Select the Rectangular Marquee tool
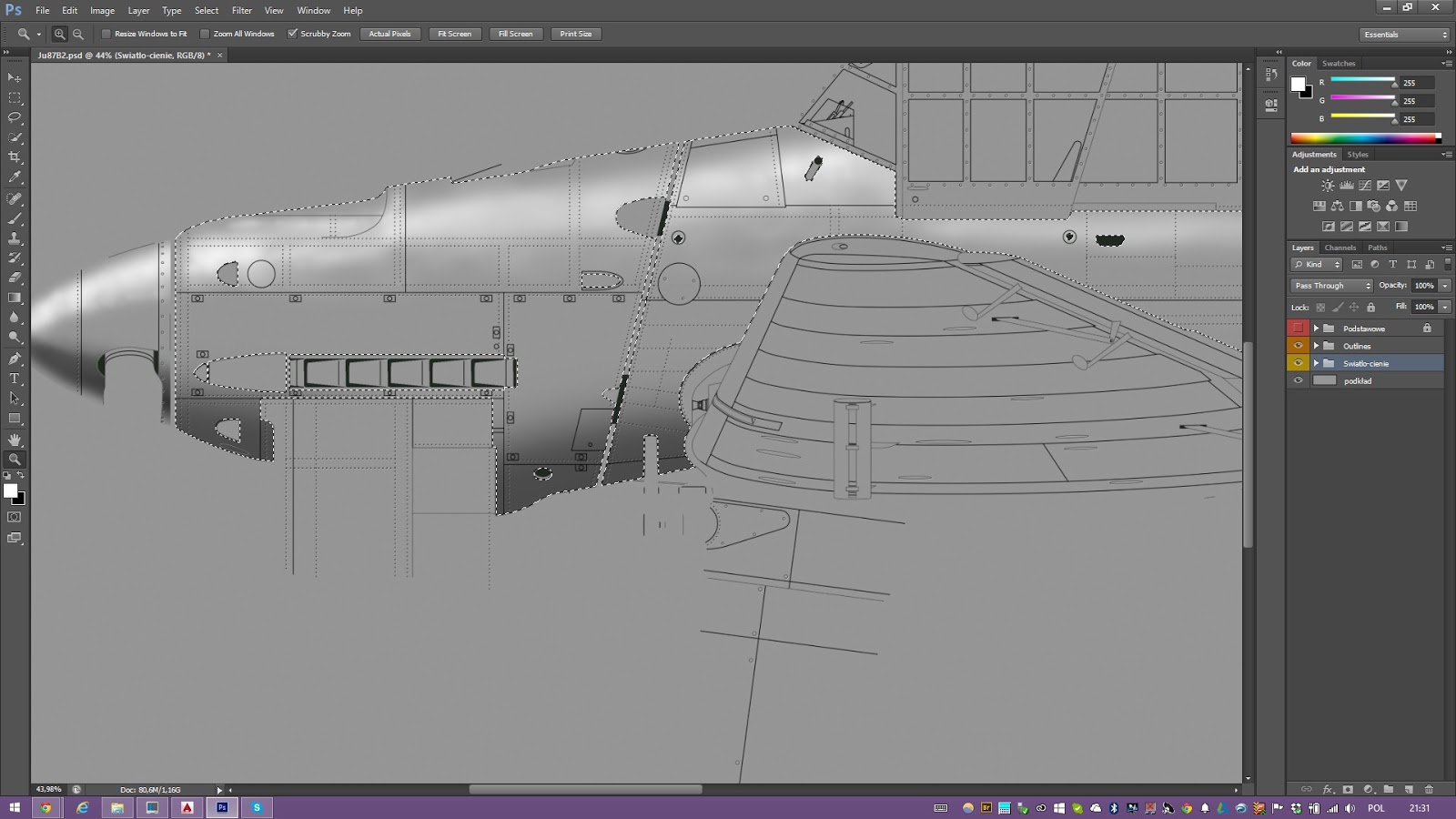 (15, 97)
